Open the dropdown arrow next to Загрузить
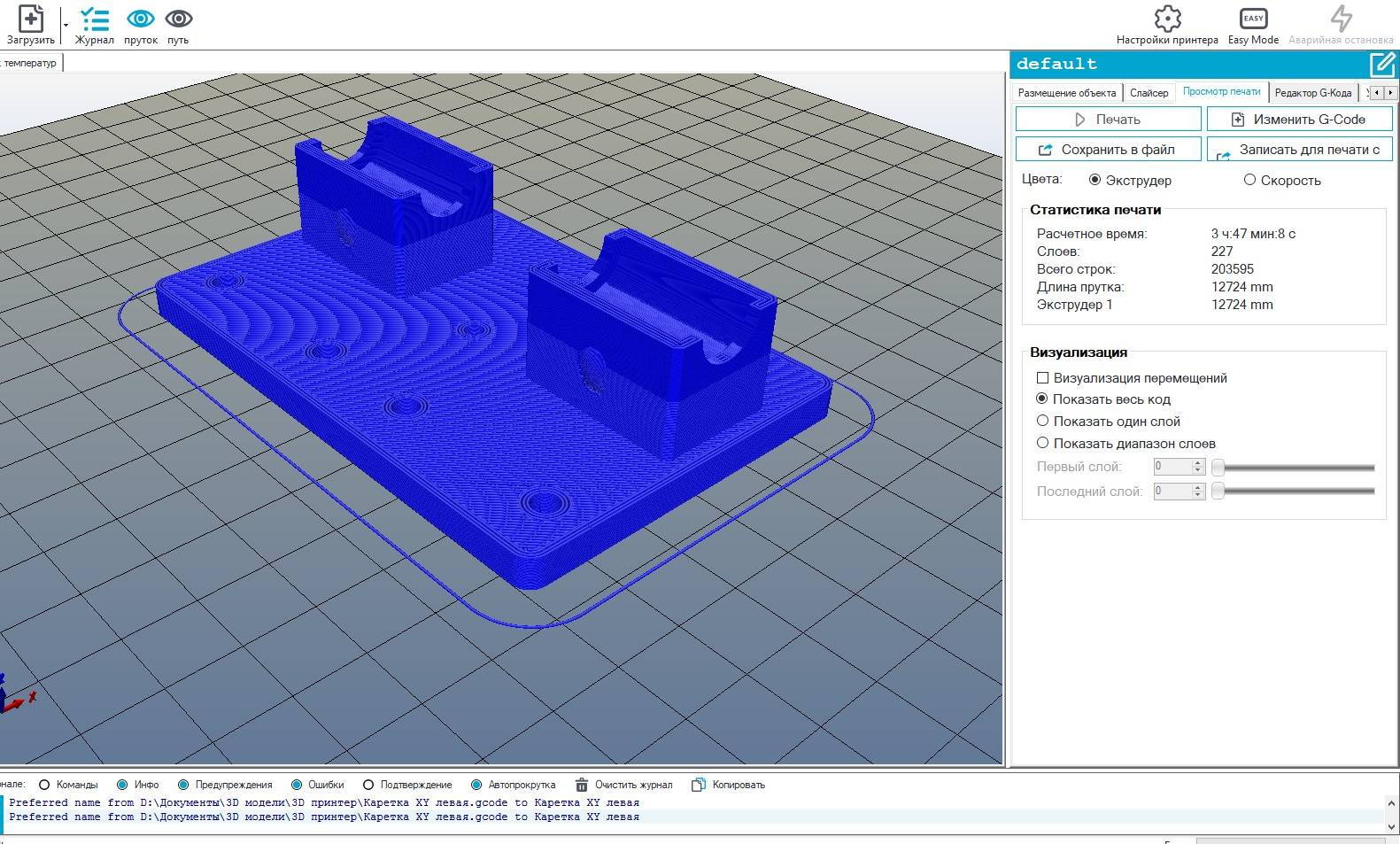The width and height of the screenshot is (1400, 844). [x=66, y=25]
